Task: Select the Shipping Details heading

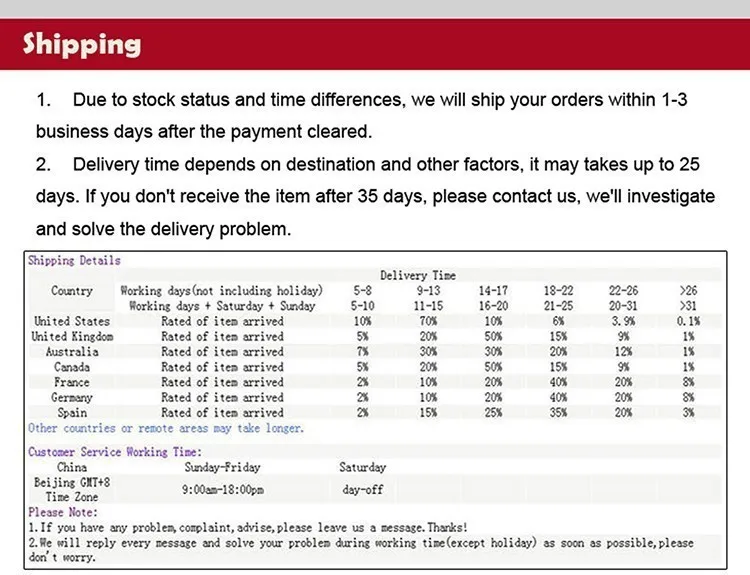Action: (74, 260)
